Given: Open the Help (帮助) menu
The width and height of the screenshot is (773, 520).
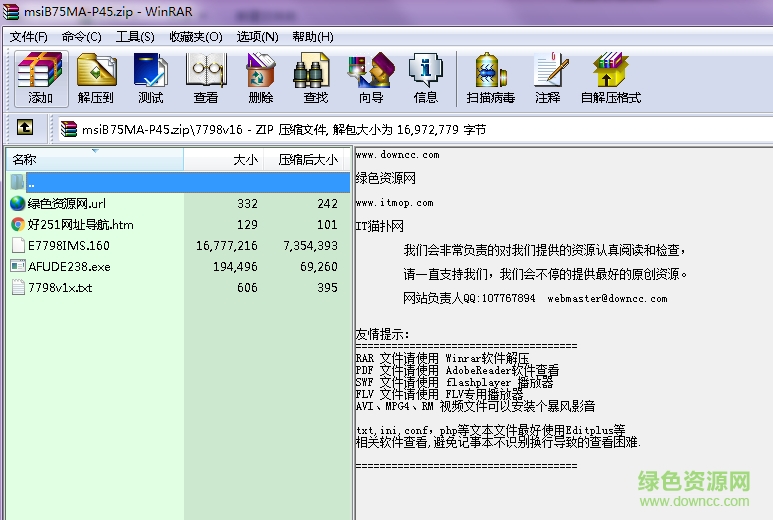Looking at the screenshot, I should click(x=313, y=37).
